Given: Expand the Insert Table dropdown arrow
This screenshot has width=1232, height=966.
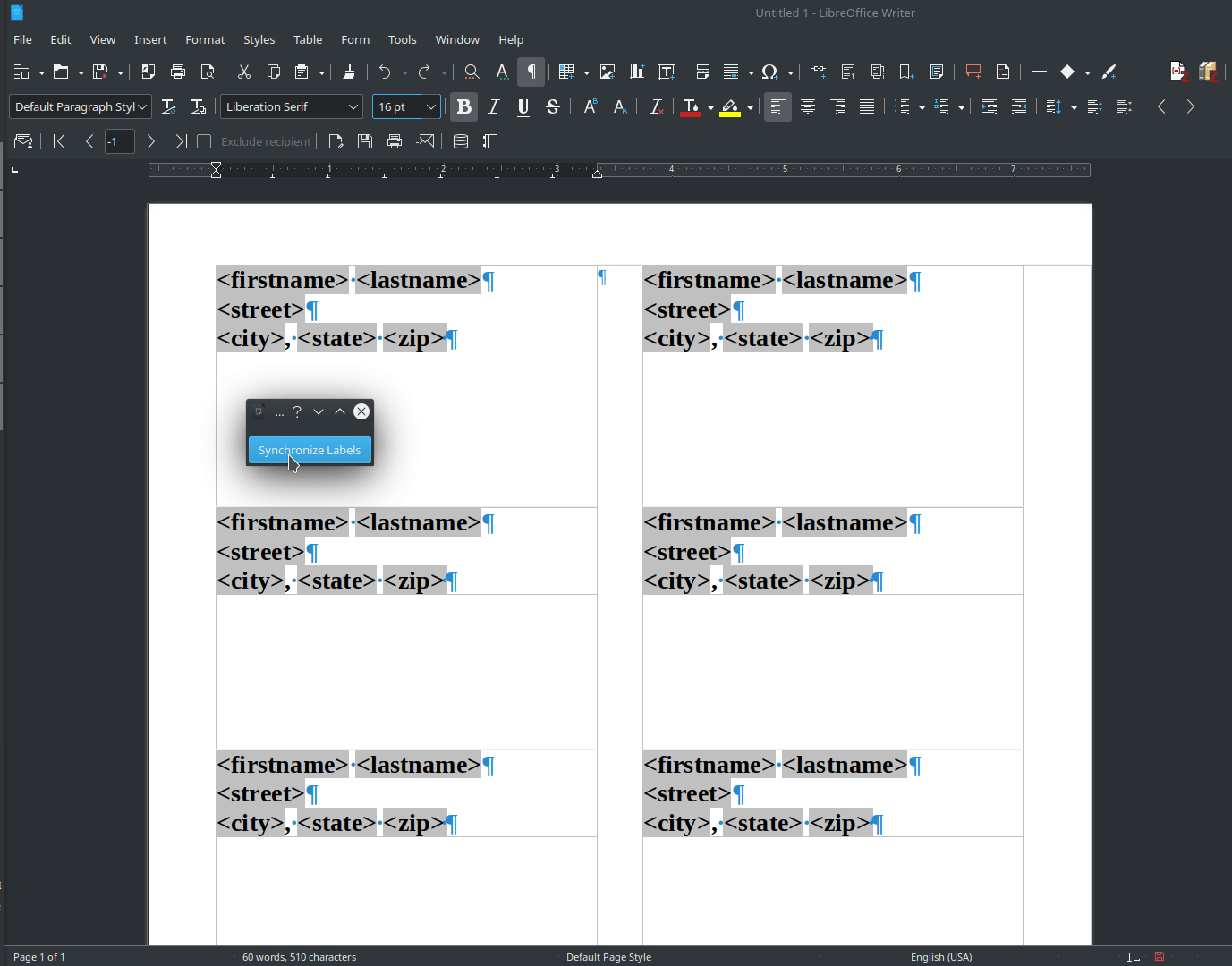Looking at the screenshot, I should (x=586, y=72).
